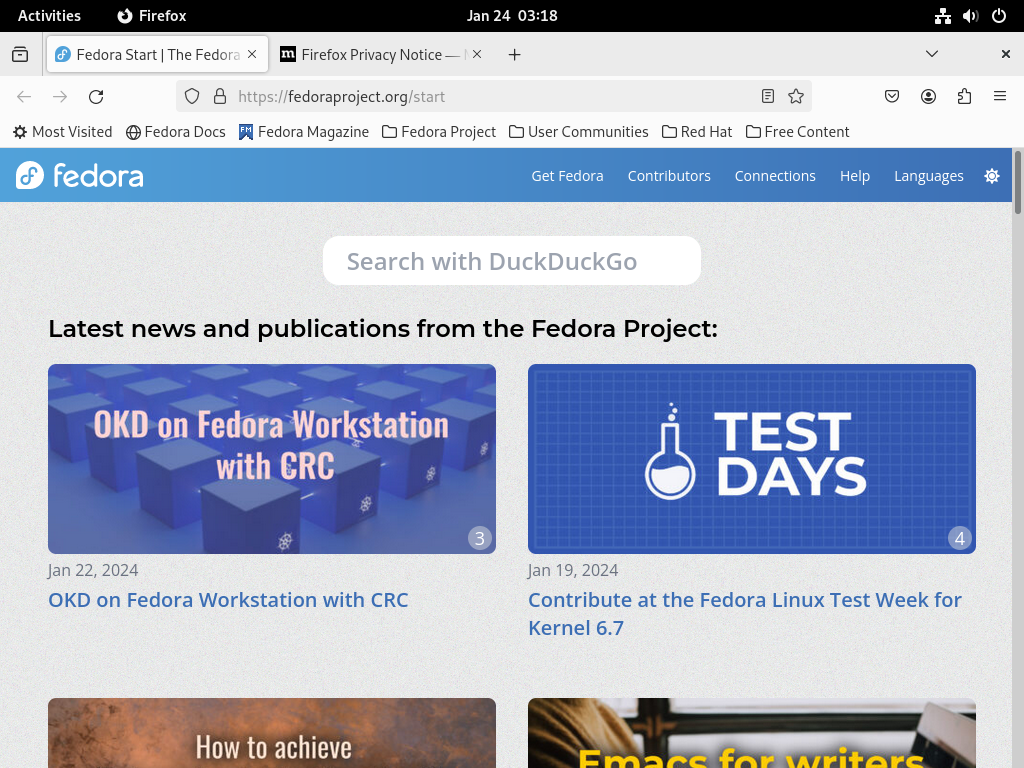Open the Firefox app menu in top bar
Image resolution: width=1024 pixels, height=768 pixels.
pos(152,16)
